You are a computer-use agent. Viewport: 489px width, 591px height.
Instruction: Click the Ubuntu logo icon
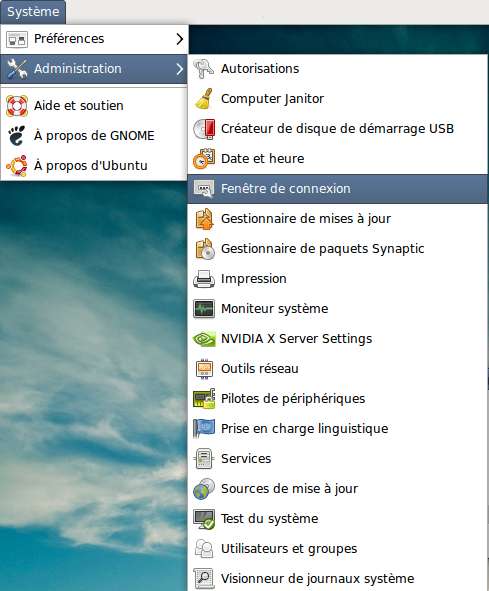[x=17, y=166]
